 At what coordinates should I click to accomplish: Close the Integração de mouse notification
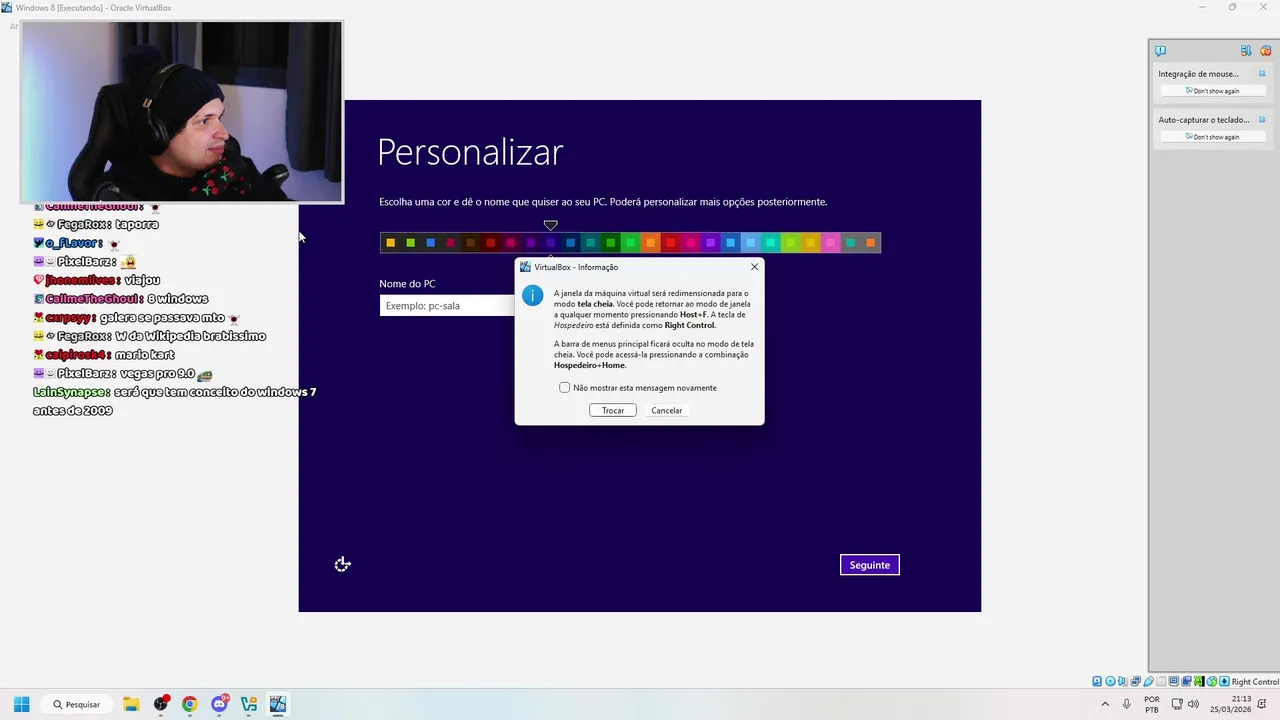click(1262, 73)
